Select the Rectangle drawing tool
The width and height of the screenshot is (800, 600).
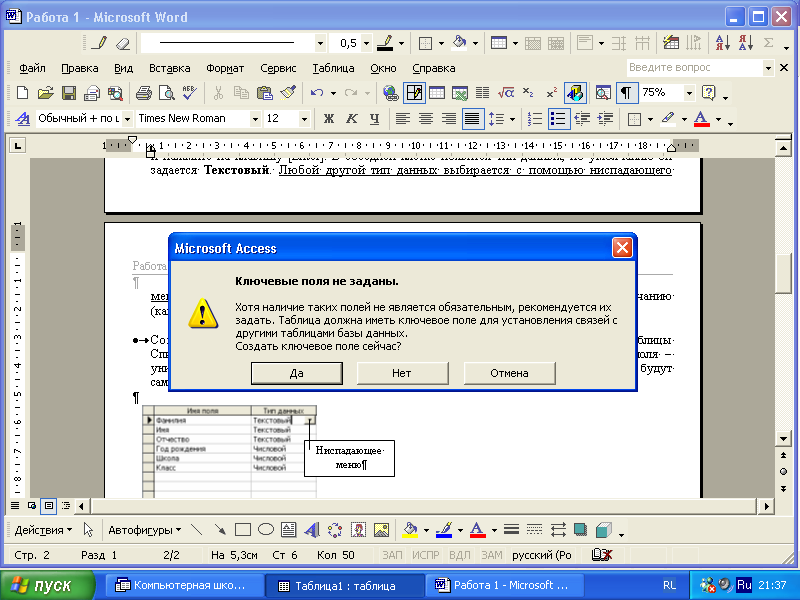(242, 530)
